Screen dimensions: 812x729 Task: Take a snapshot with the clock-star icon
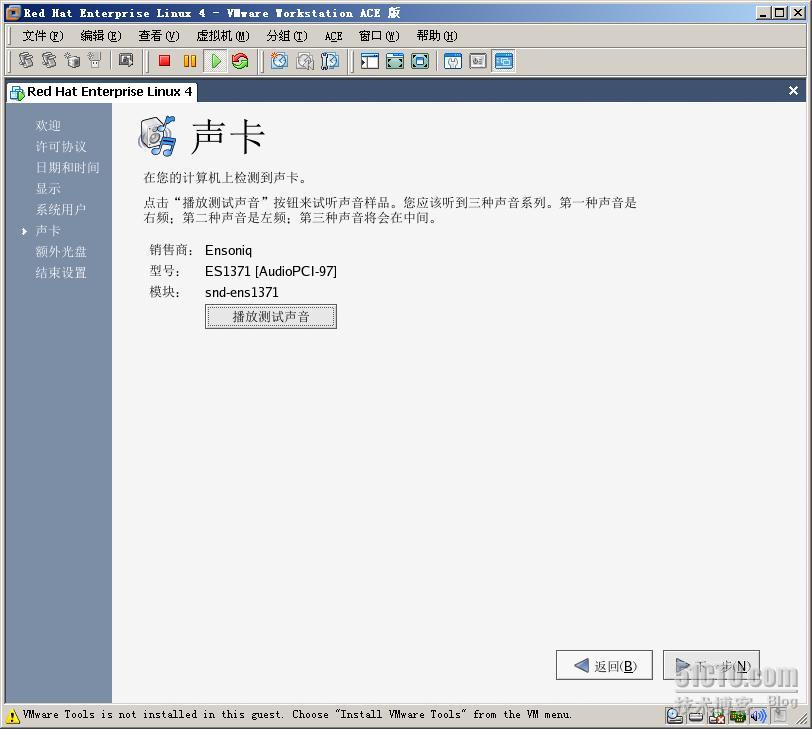(279, 61)
